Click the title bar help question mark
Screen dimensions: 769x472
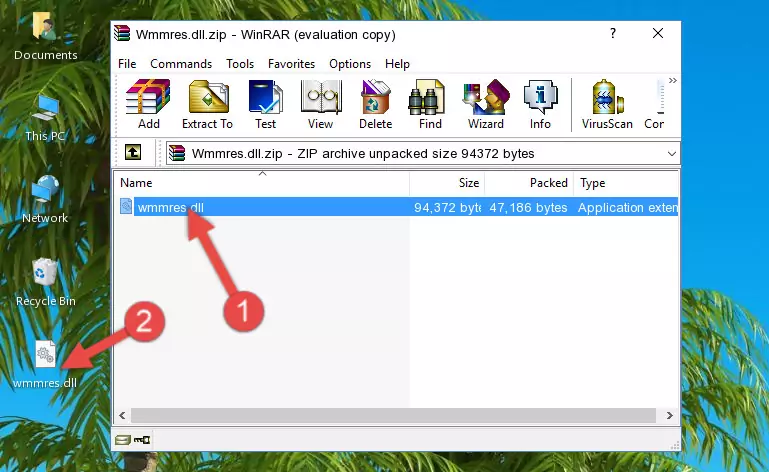[x=613, y=33]
